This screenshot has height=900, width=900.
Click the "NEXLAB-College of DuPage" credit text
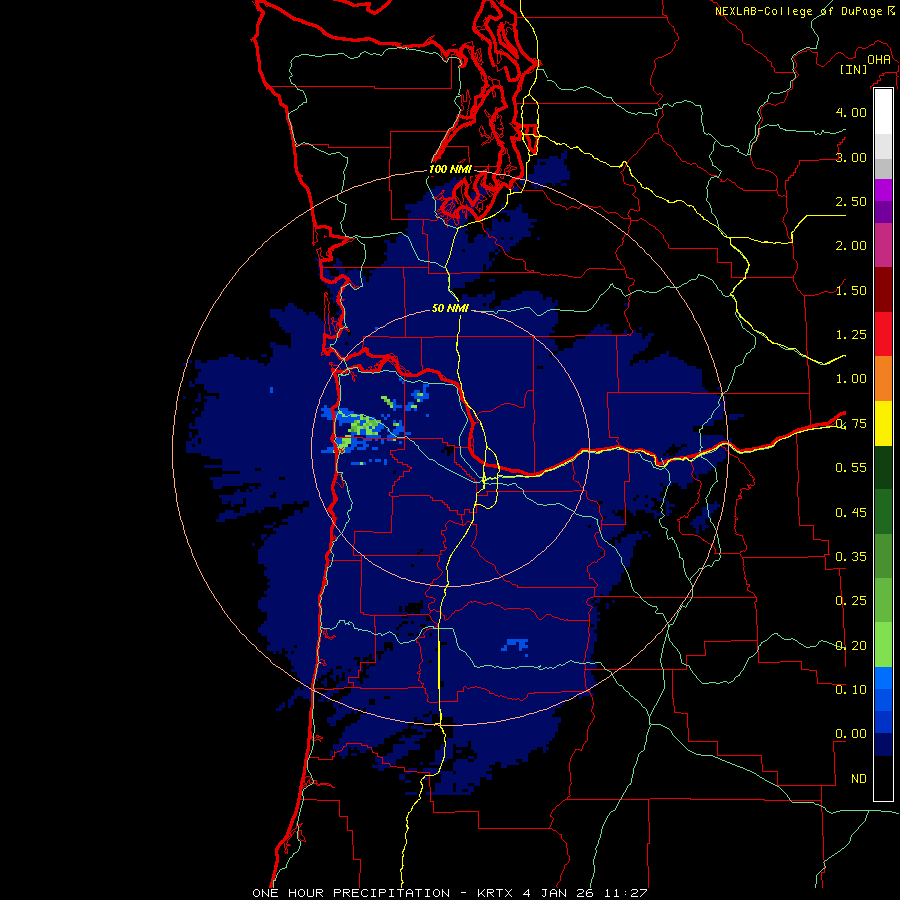[798, 11]
